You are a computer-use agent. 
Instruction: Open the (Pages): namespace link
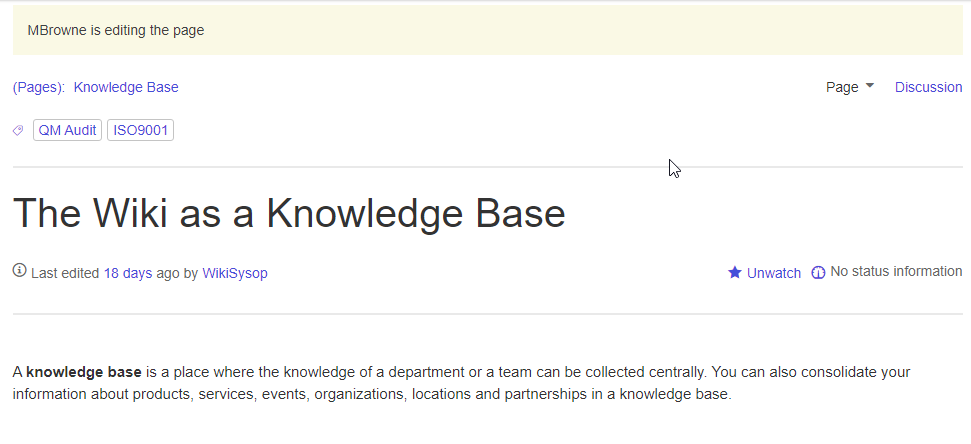click(38, 87)
